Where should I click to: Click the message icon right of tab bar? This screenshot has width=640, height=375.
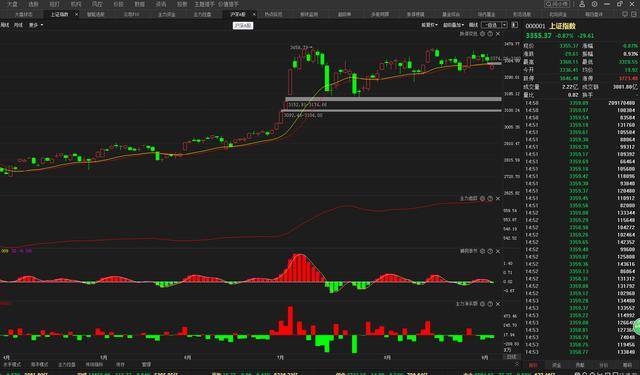(x=625, y=14)
